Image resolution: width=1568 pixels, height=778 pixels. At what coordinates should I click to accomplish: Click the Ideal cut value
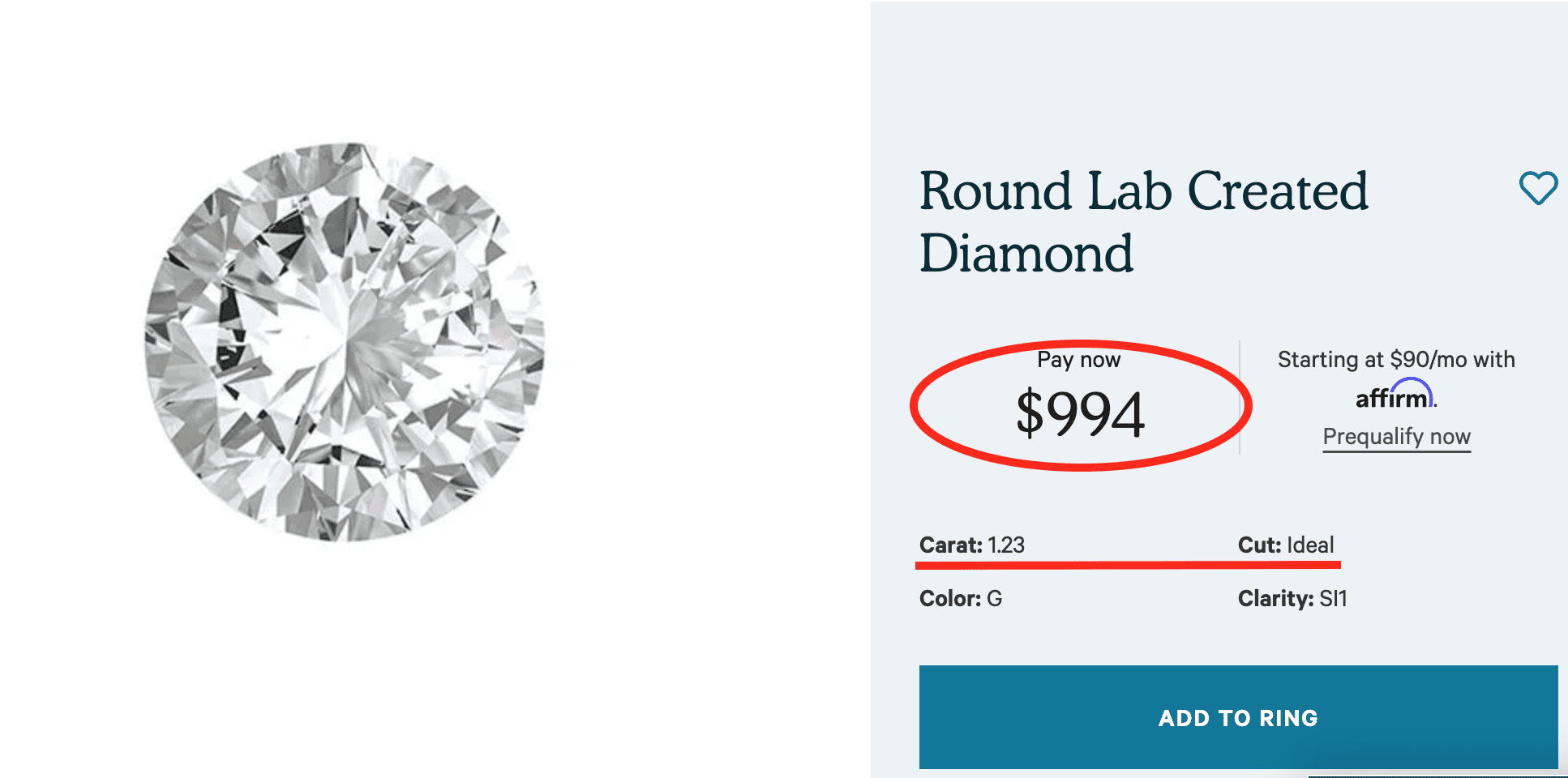[x=1310, y=545]
